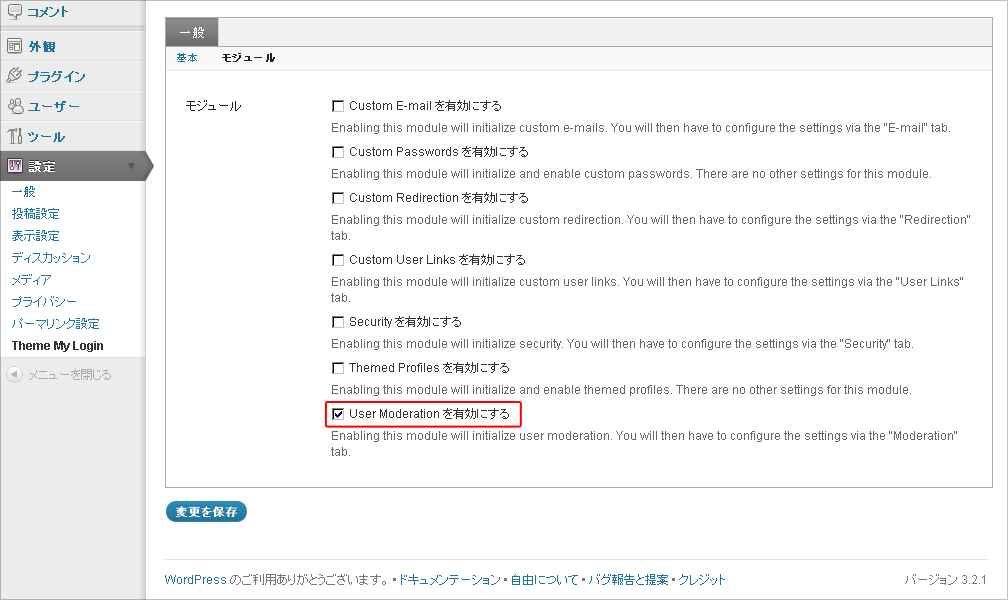The height and width of the screenshot is (600, 1008).
Task: Open the バグ報告と提案 footer link
Action: [628, 579]
